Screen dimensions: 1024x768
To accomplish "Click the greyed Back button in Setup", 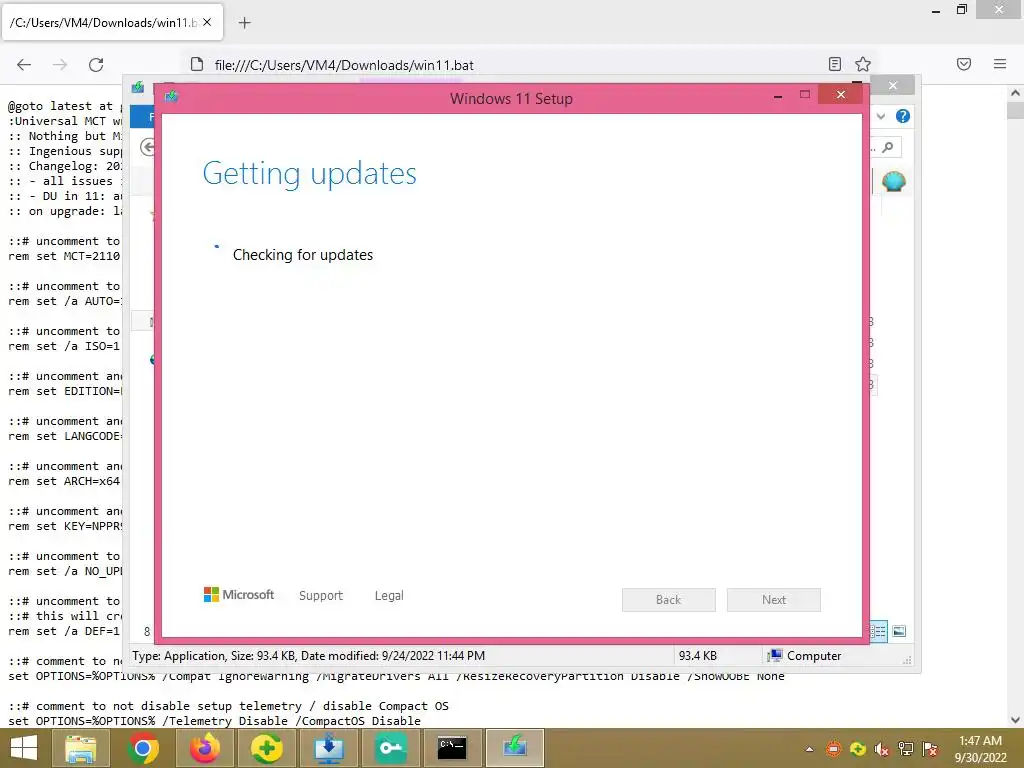I will (x=669, y=600).
